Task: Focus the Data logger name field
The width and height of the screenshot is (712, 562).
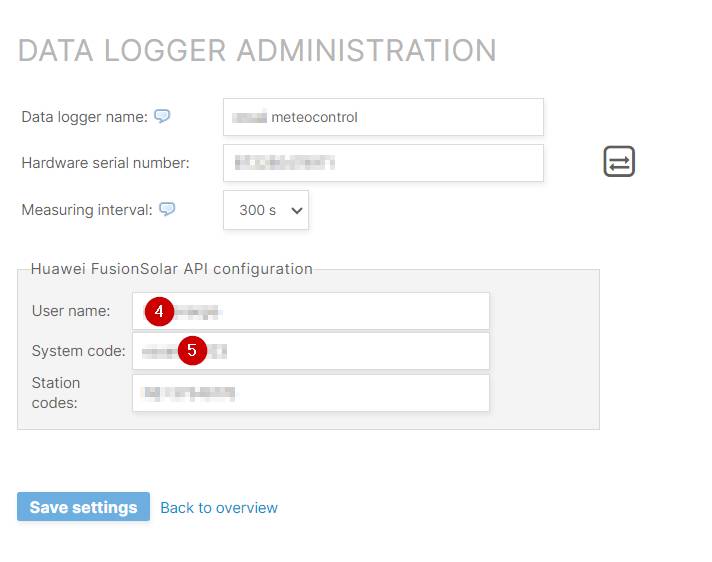Action: click(383, 117)
